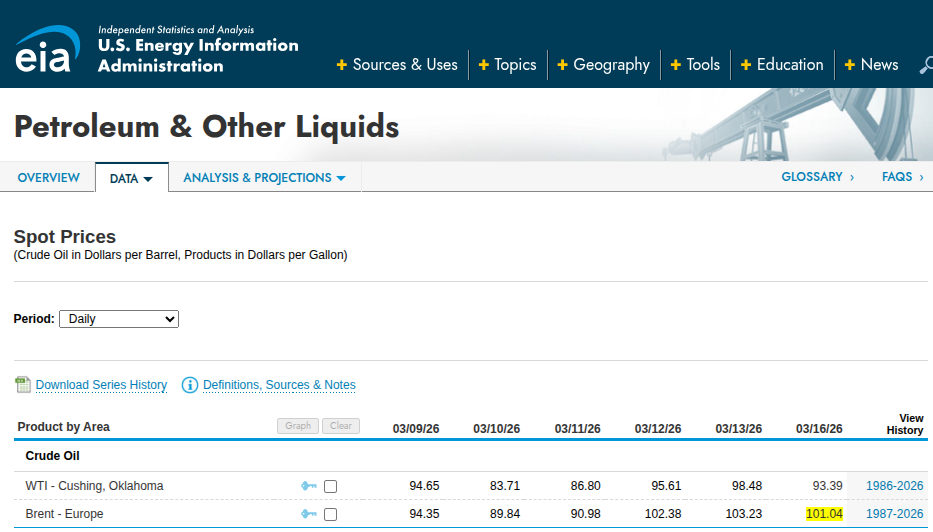
Task: Click Brent value 90.98 for 03/11/26
Action: [586, 514]
